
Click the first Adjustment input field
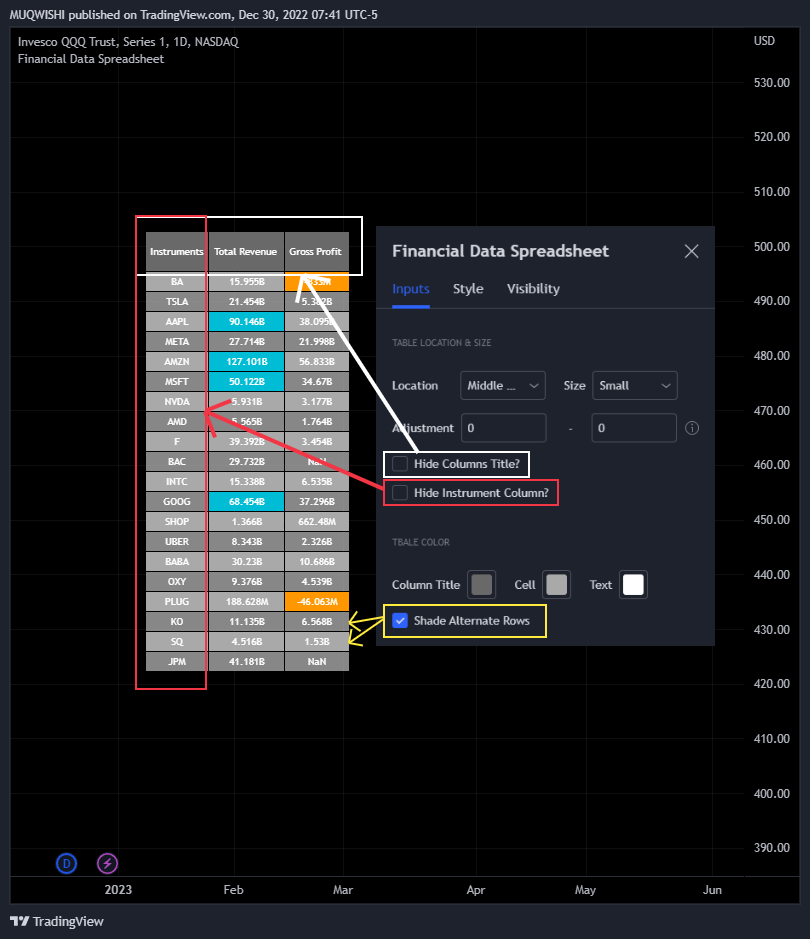pos(503,428)
